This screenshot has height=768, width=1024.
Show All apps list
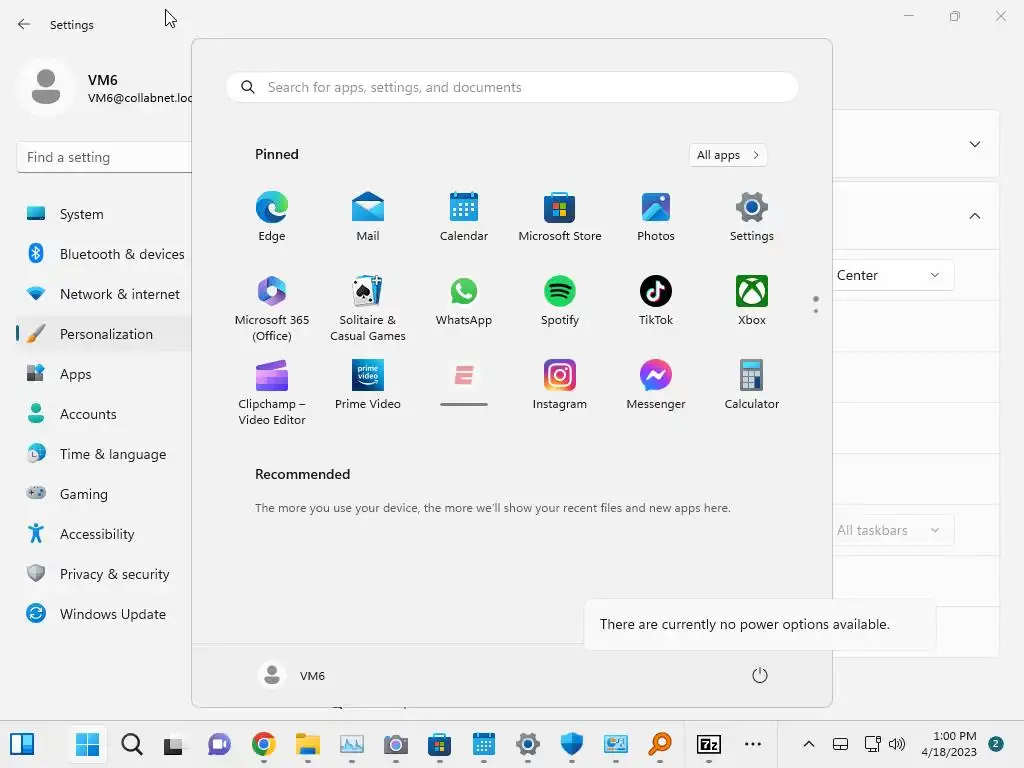pyautogui.click(x=728, y=155)
